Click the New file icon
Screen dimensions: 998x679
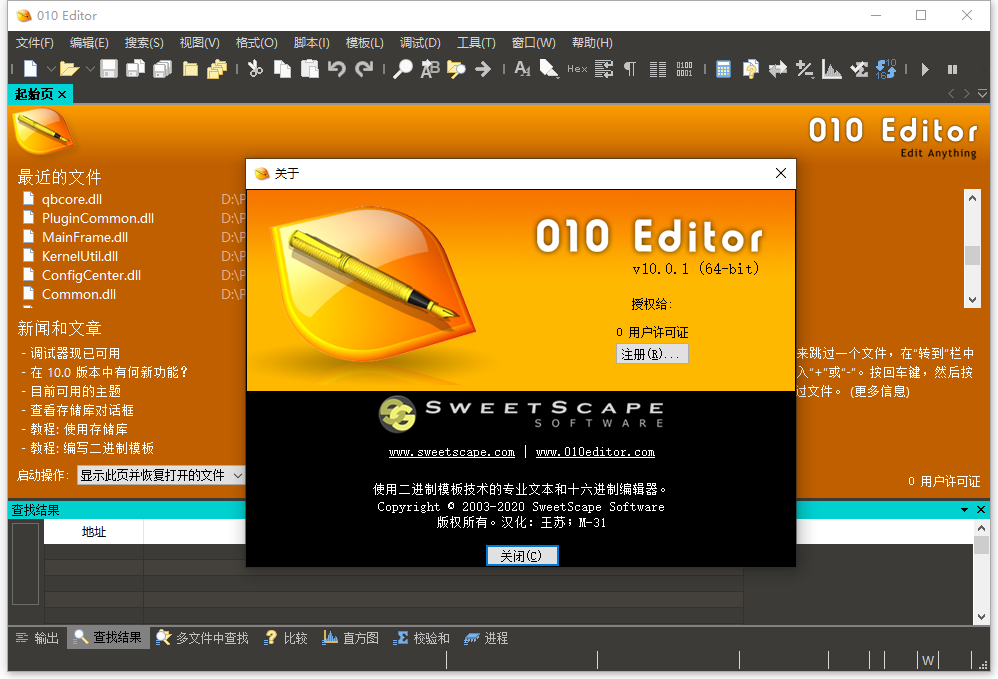coord(31,69)
